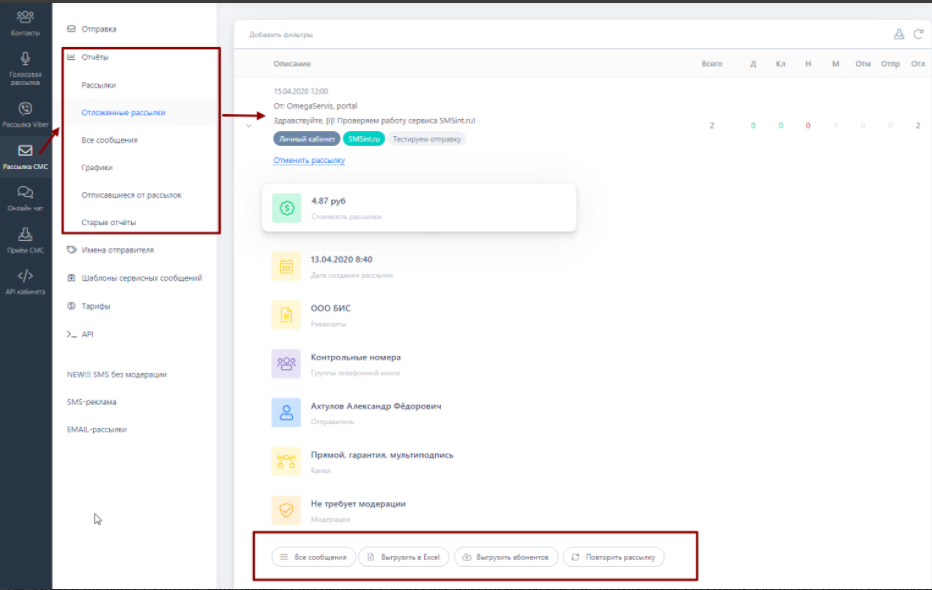Click Кл column header

(780, 64)
